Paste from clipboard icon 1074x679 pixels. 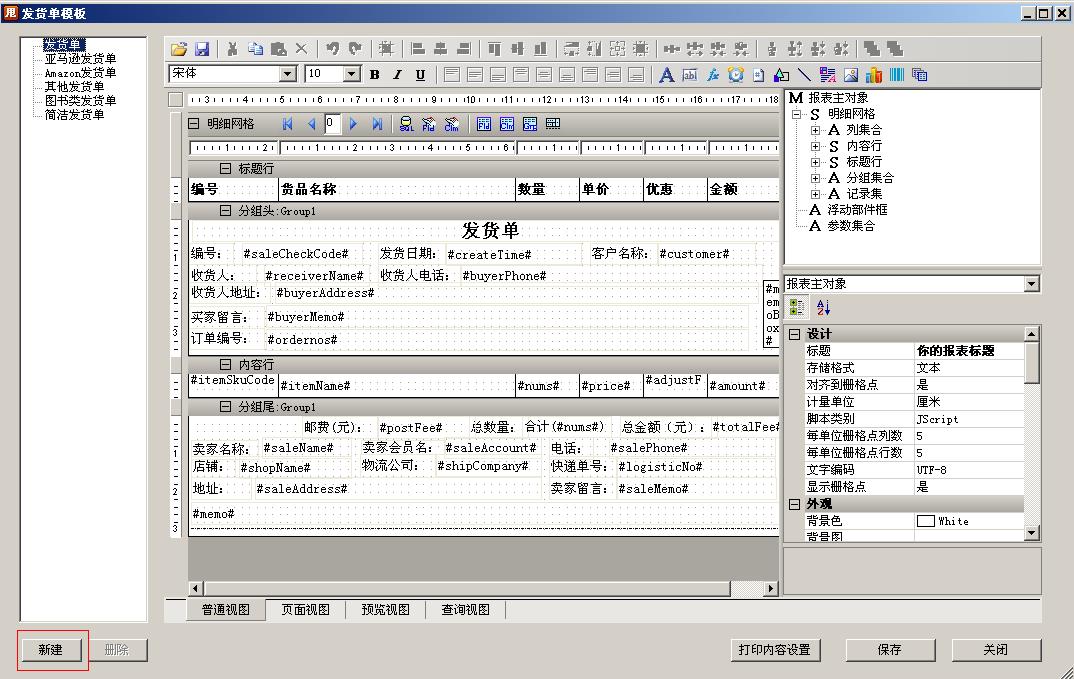pyautogui.click(x=278, y=49)
